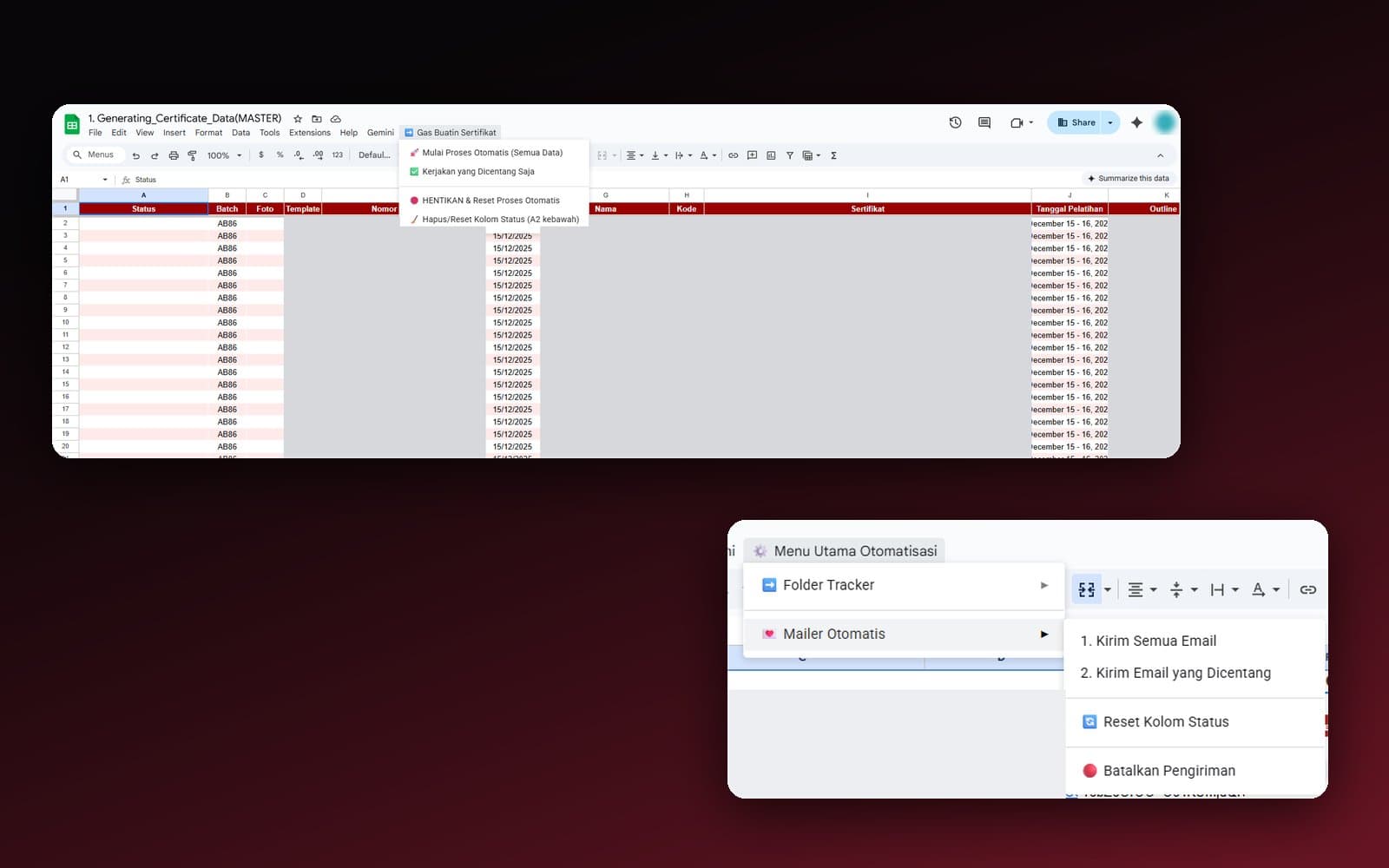
Task: Click merge cells icon in the lower zoomed panel
Action: pos(1087,589)
